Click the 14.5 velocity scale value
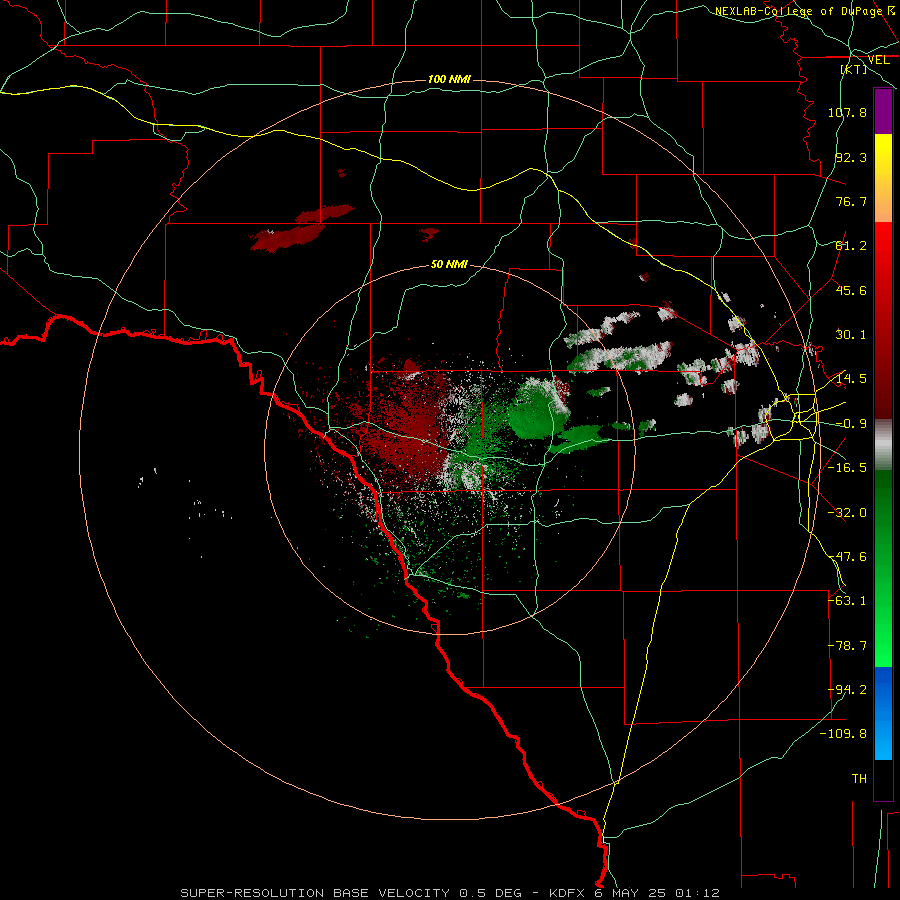 tap(851, 379)
